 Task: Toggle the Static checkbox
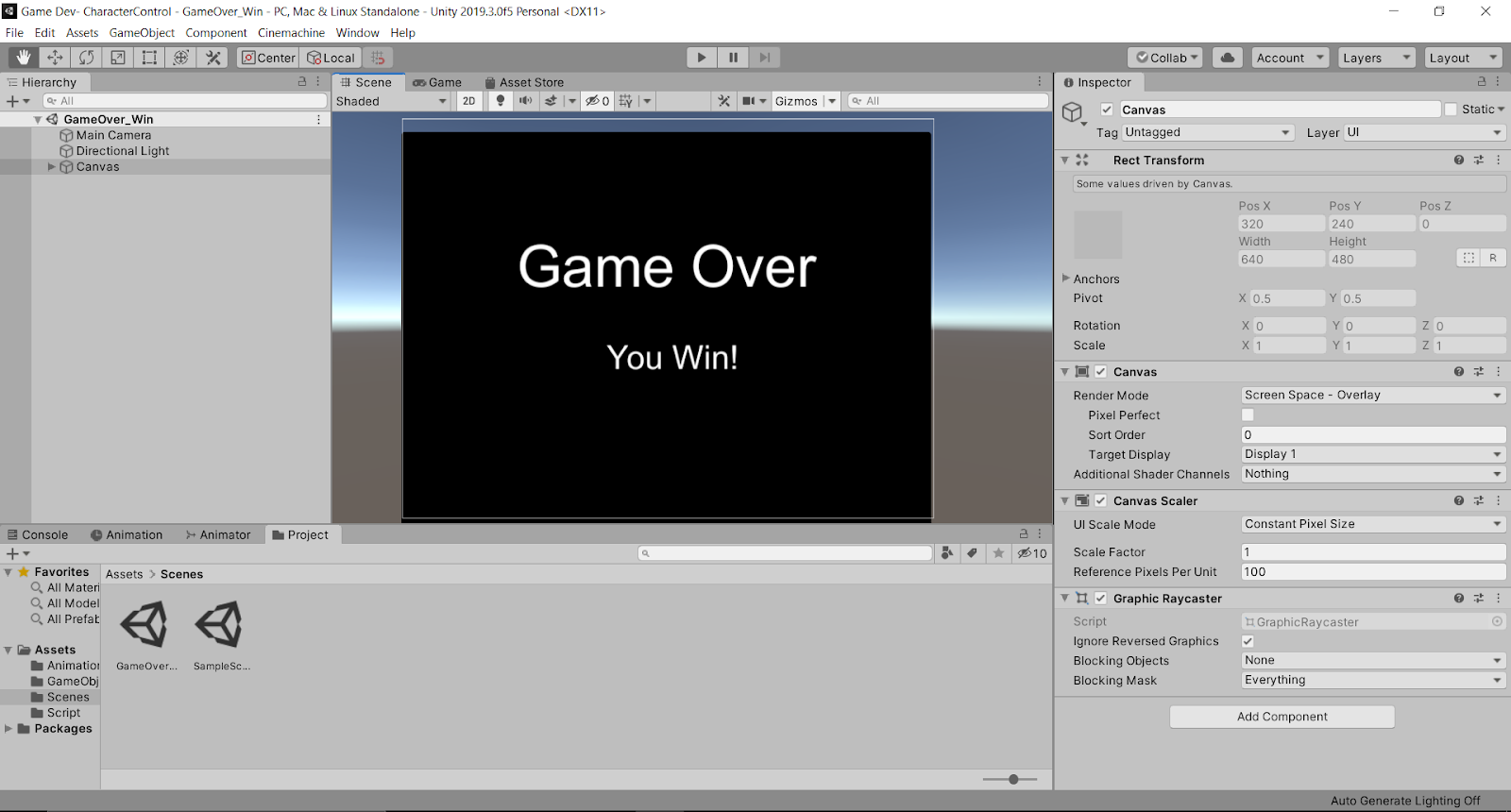[x=1452, y=110]
